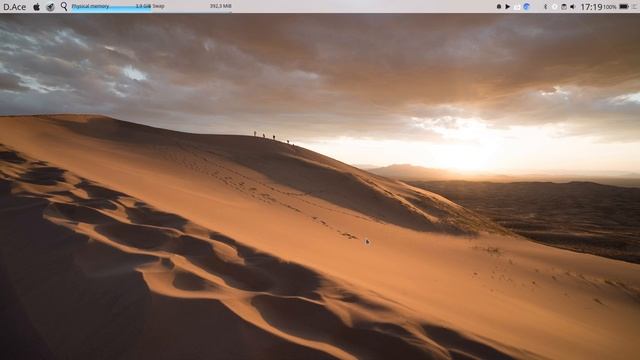Screen dimensions: 640x360
Task: Open the white tray icon next to play arrow
Action: 517,7
